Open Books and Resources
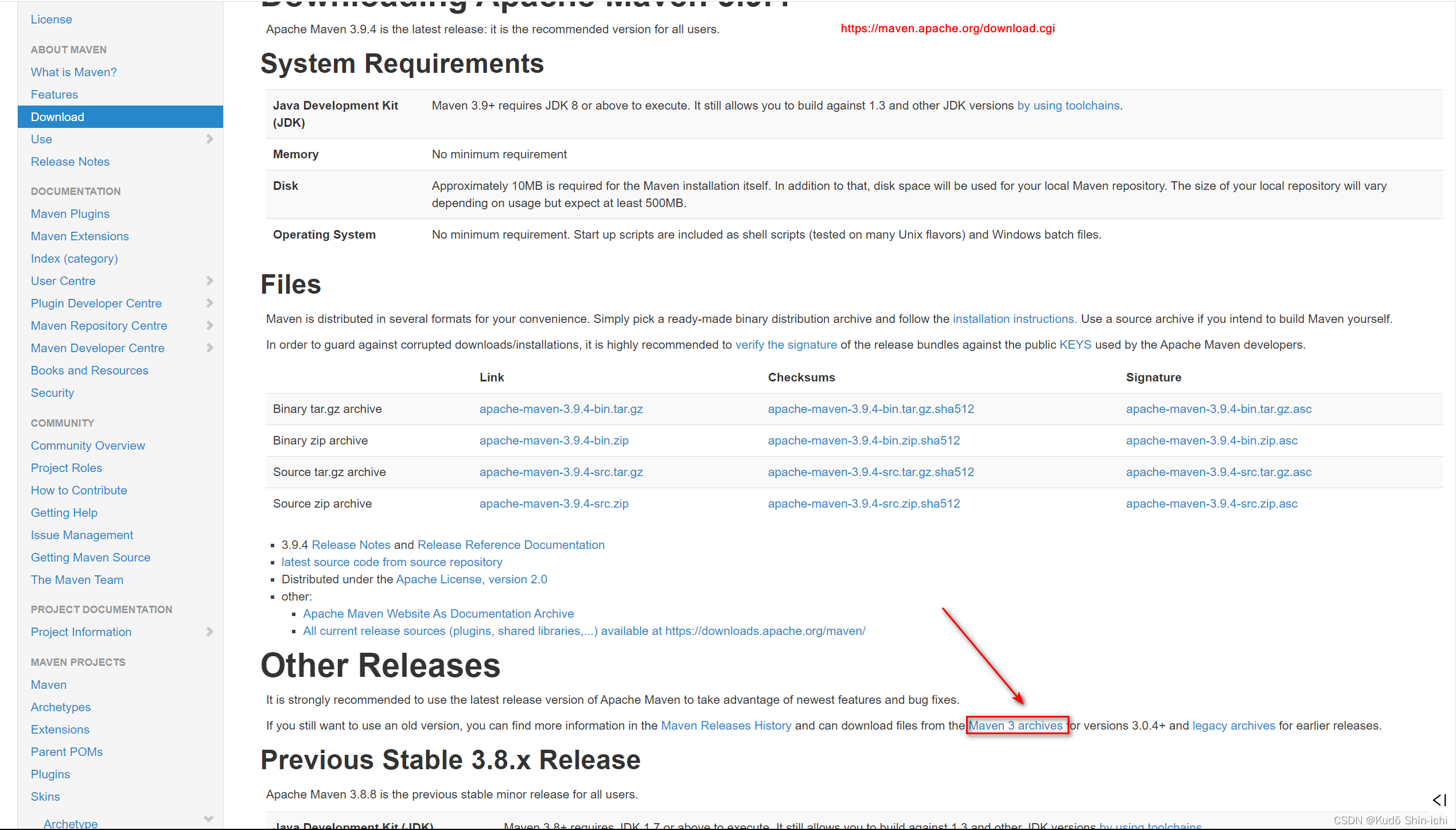 coord(89,371)
